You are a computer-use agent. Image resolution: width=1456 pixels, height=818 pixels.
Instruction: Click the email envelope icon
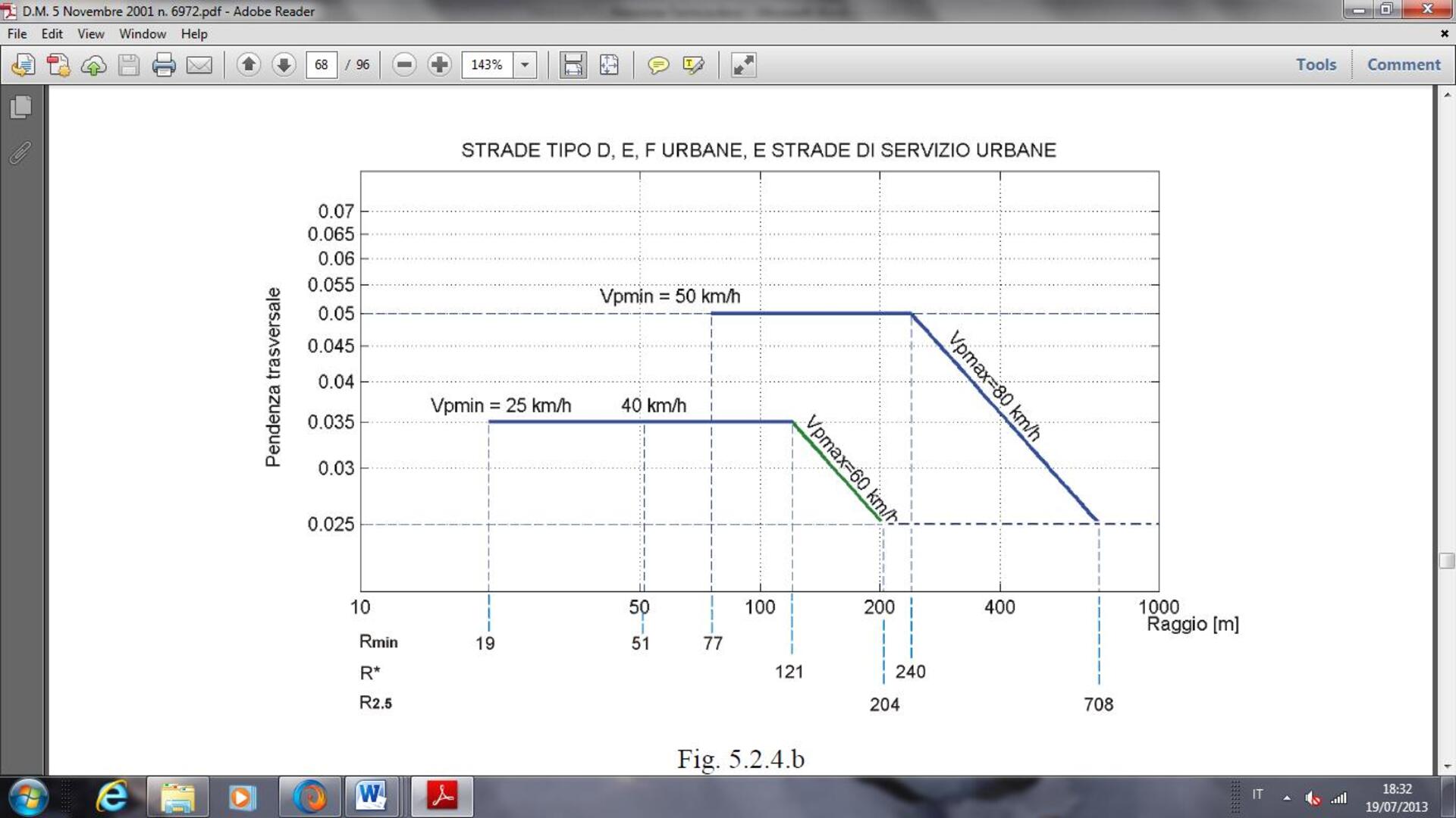click(199, 65)
